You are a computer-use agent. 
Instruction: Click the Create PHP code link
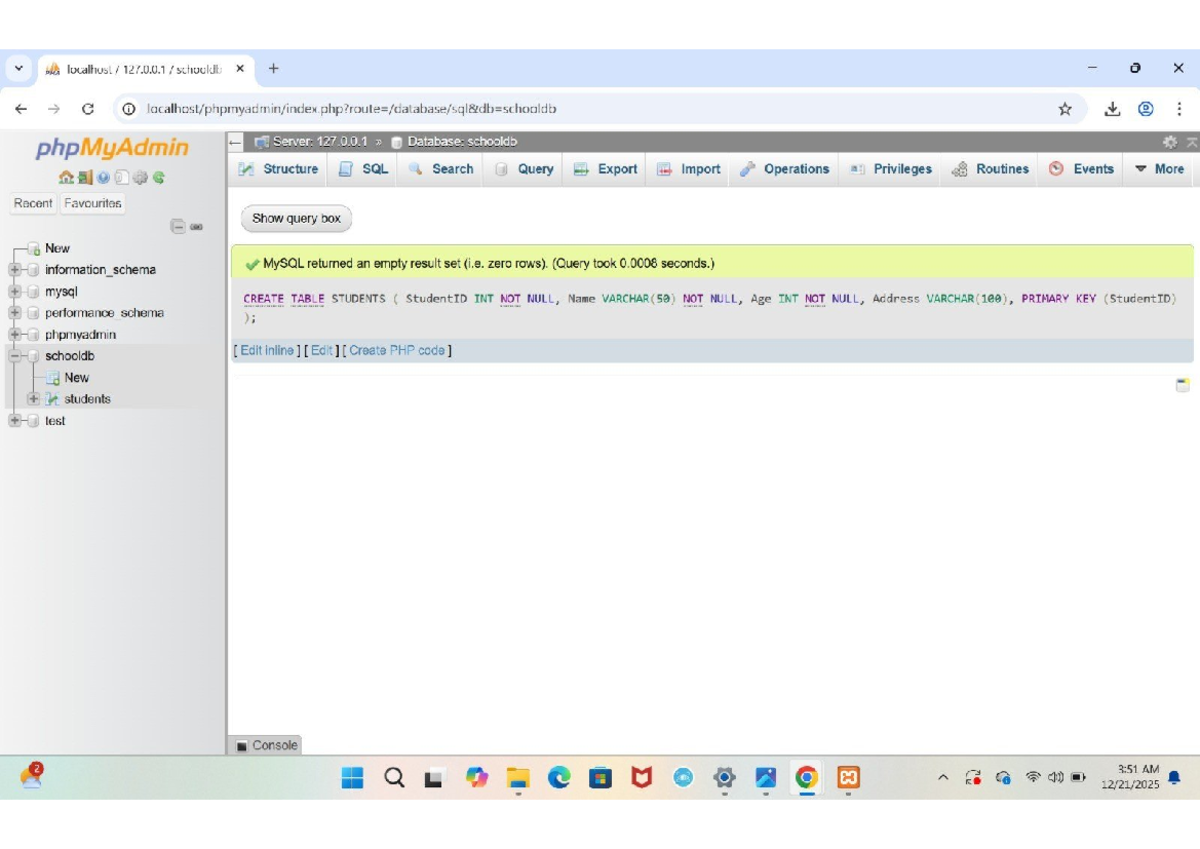[397, 351]
